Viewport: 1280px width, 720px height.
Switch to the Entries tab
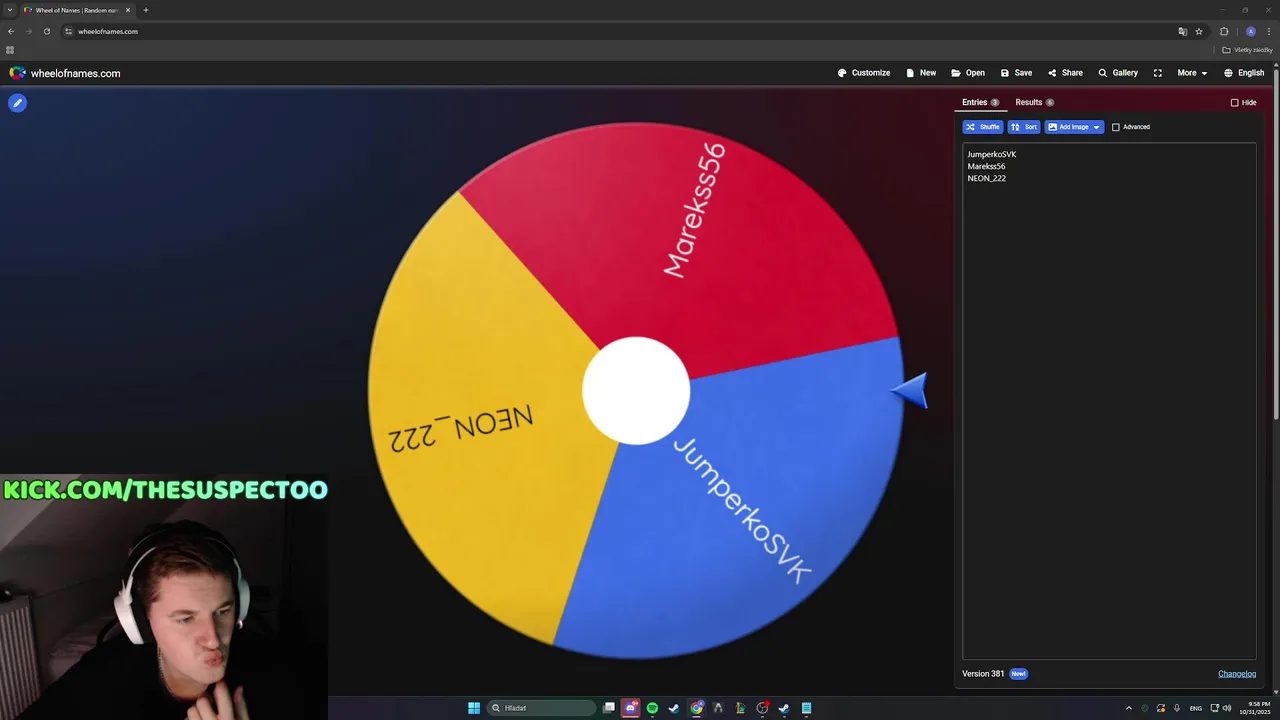pos(980,102)
